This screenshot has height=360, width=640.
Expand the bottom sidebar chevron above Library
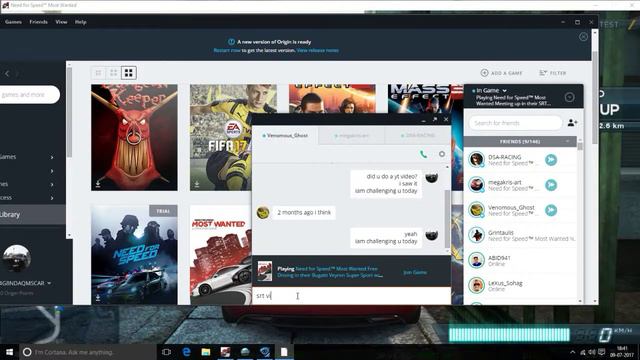pos(52,198)
